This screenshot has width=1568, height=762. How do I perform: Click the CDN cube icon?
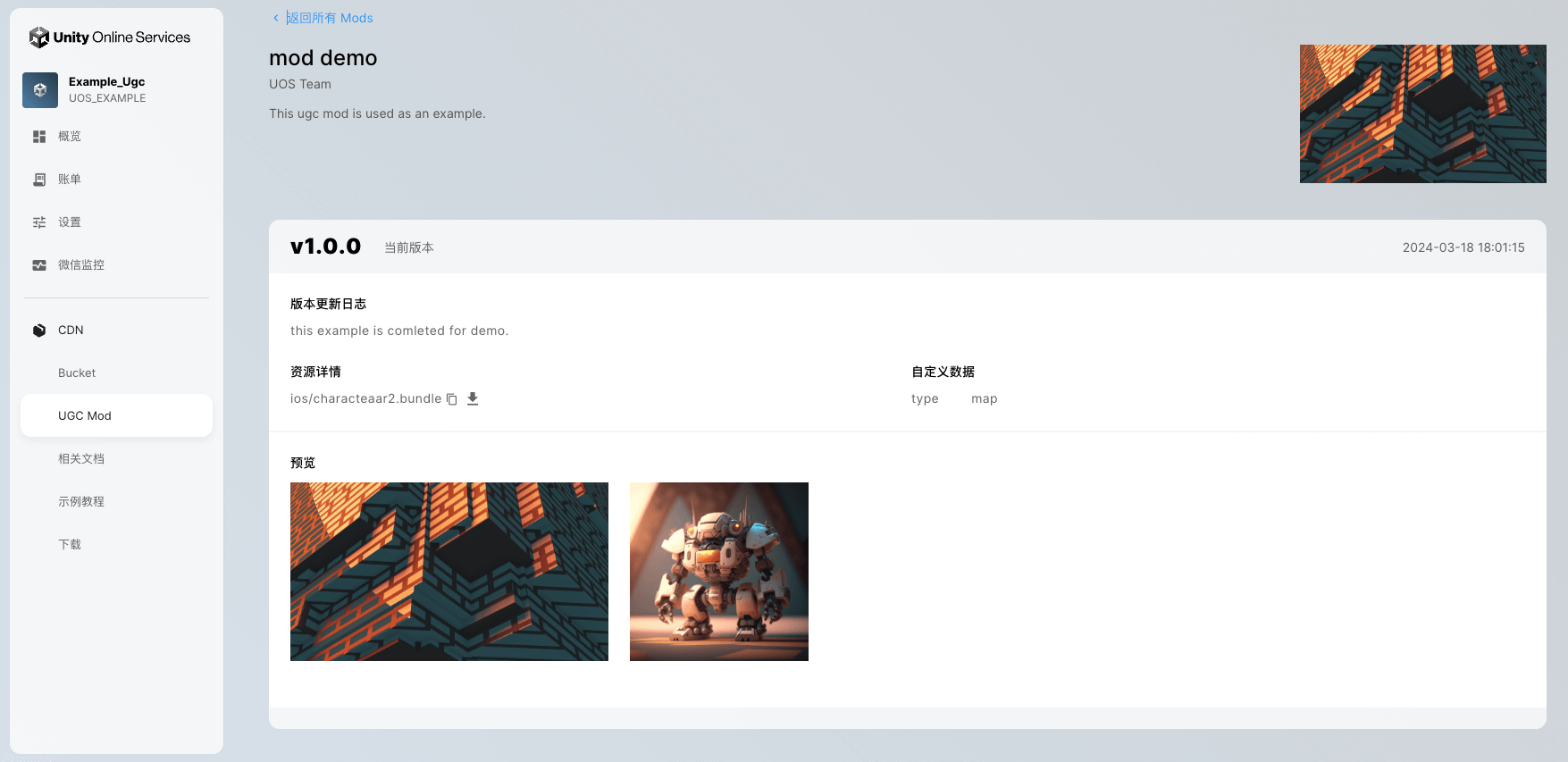(39, 331)
